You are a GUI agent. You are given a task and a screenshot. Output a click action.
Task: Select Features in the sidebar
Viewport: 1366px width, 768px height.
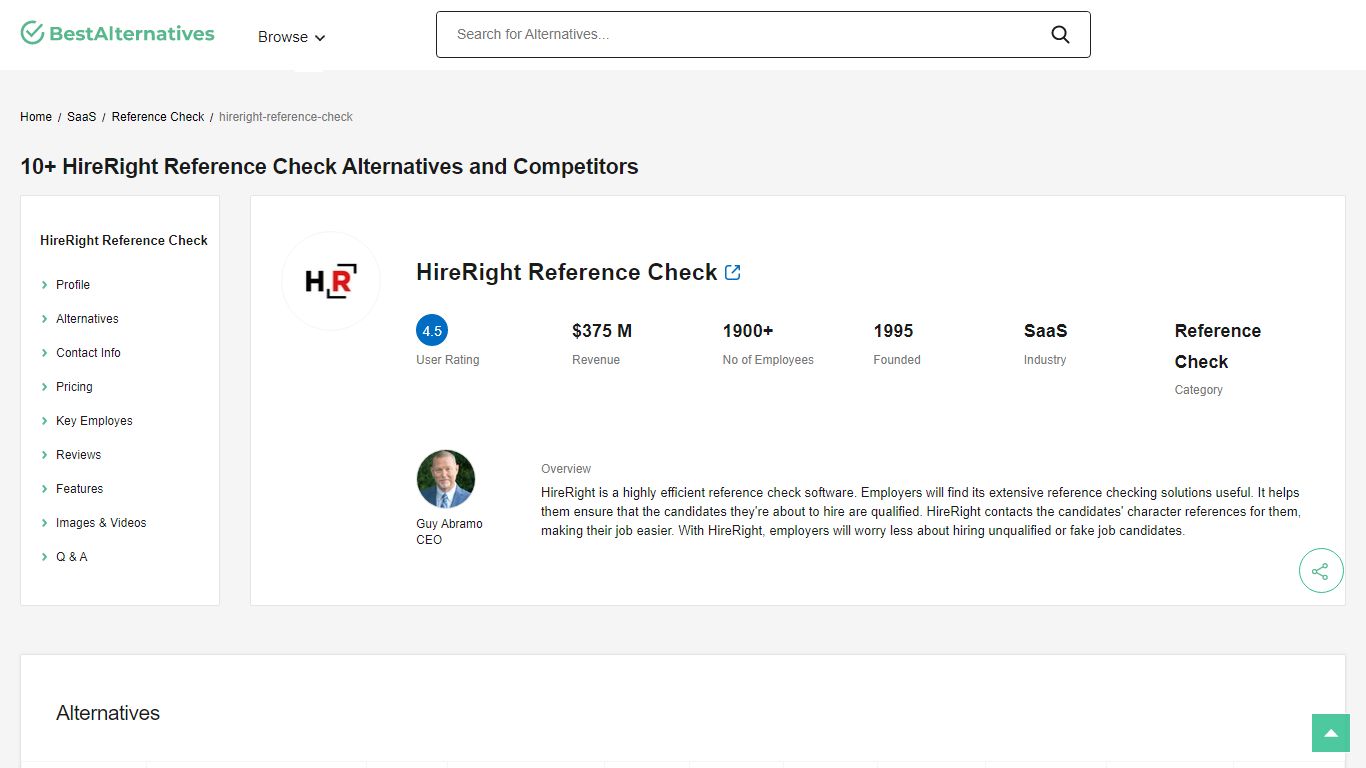click(79, 489)
